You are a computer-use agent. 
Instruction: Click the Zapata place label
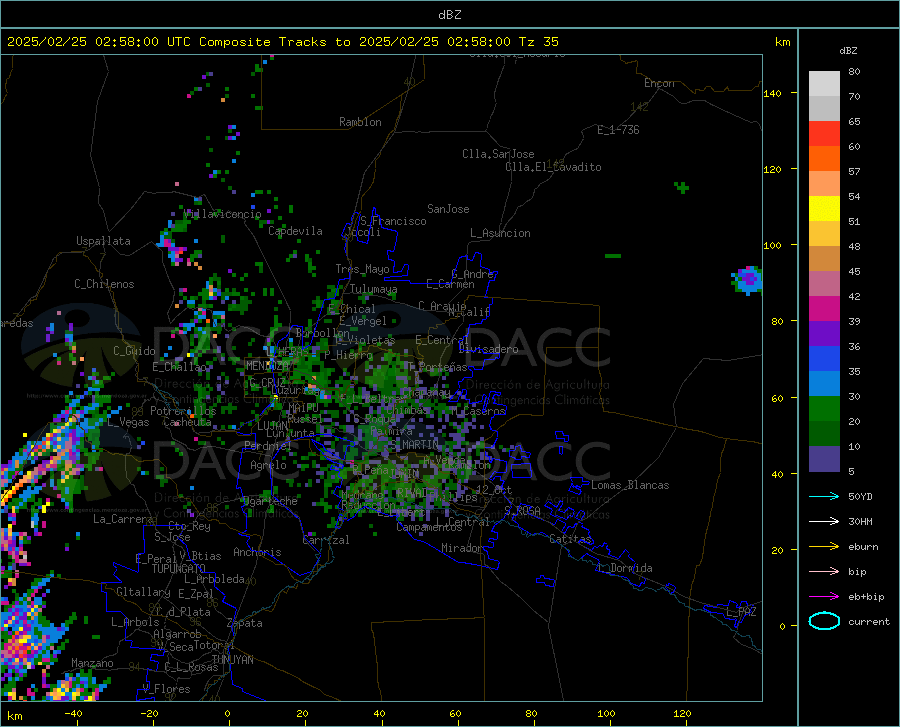(x=245, y=623)
